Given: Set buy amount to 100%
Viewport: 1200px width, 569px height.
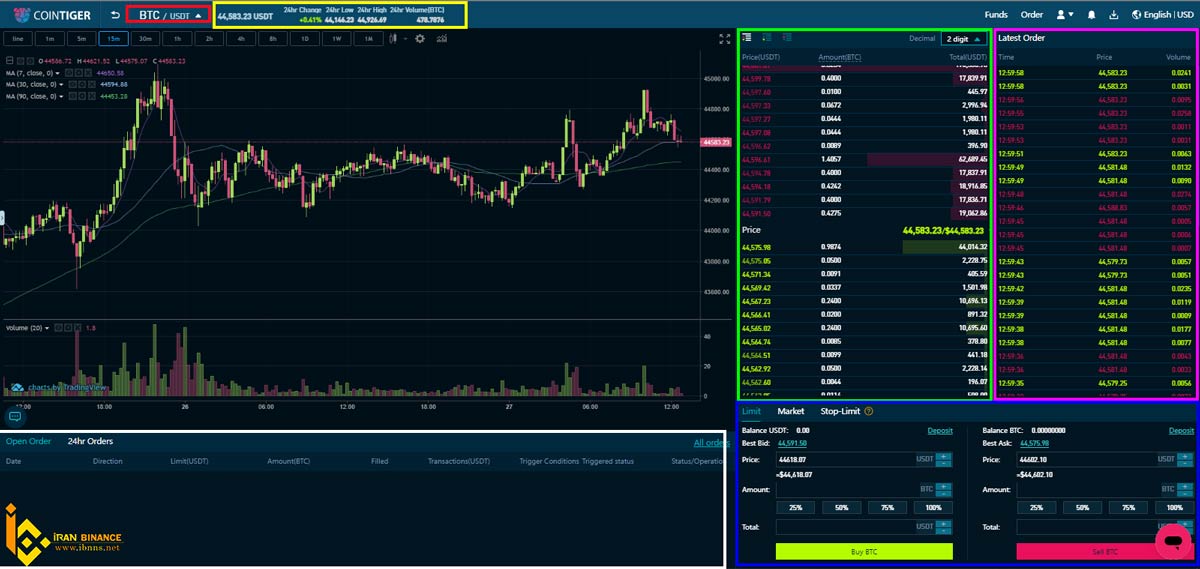Looking at the screenshot, I should 933,508.
